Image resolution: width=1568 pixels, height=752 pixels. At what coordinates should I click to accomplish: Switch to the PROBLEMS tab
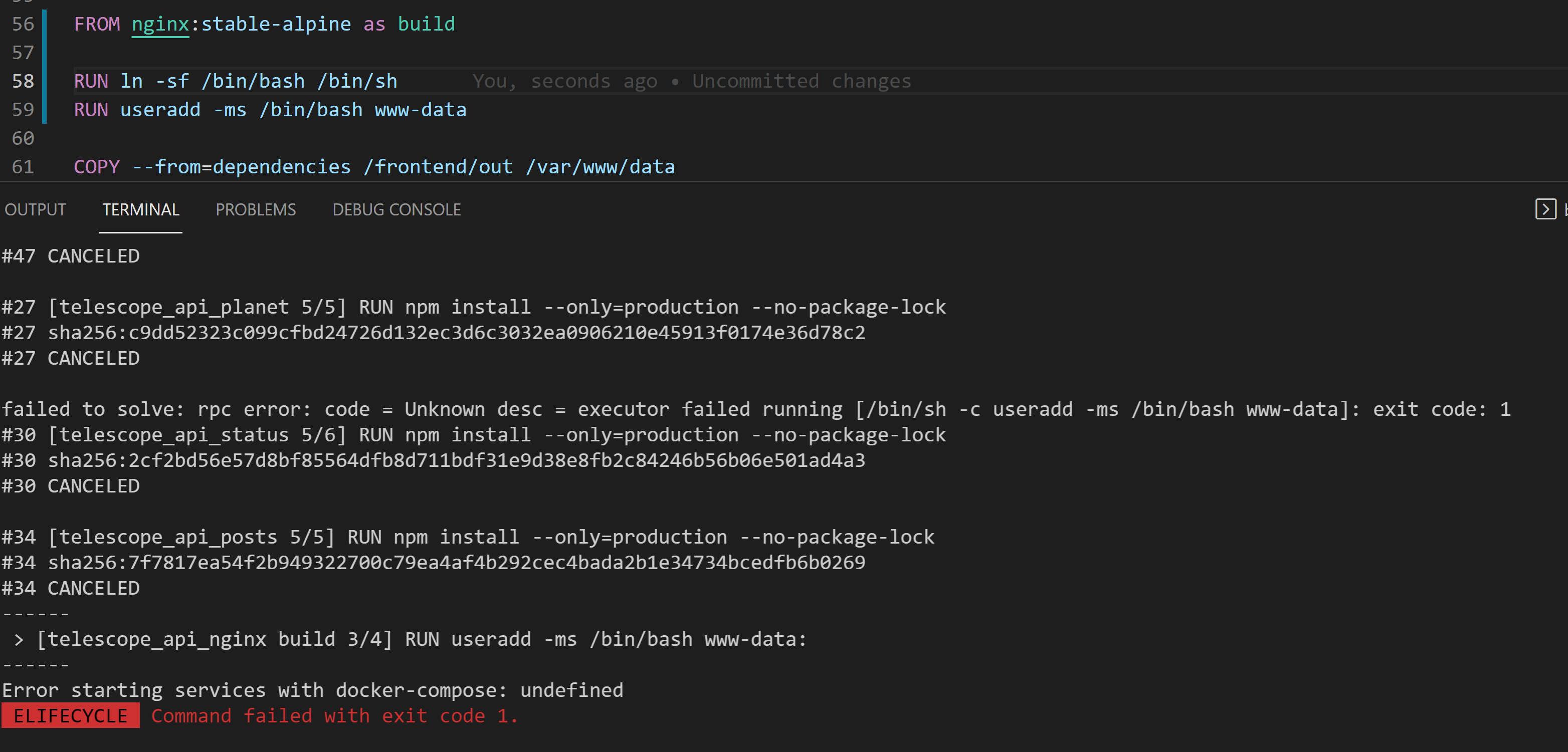pos(256,209)
